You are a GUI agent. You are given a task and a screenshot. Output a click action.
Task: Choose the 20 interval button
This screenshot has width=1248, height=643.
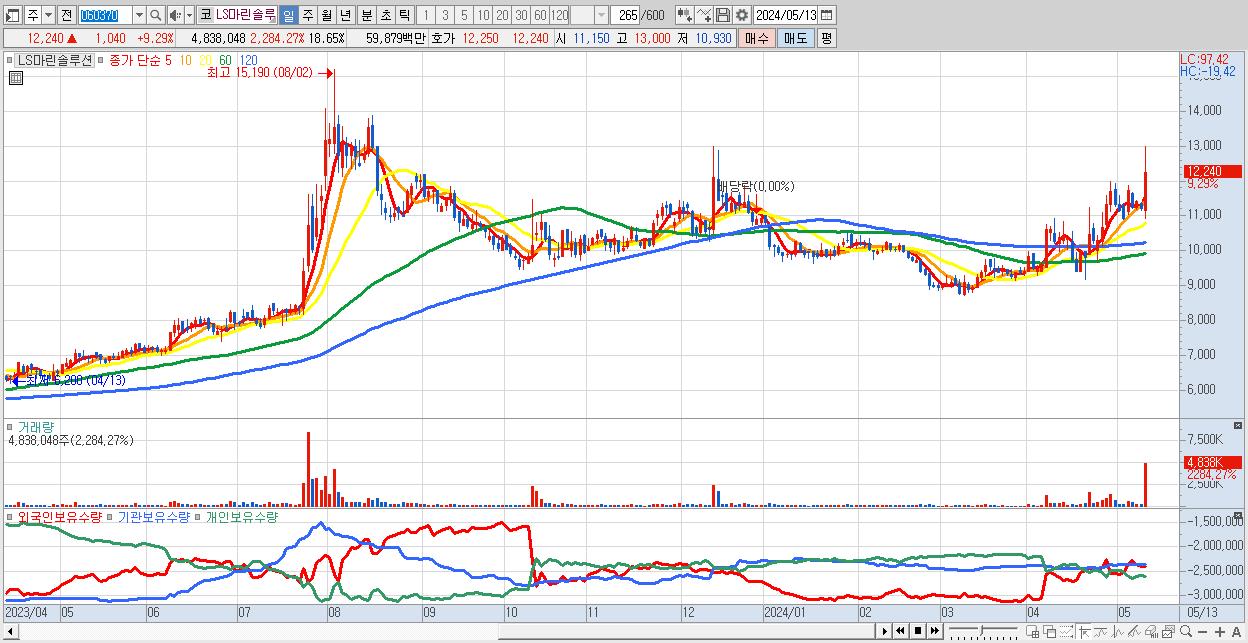coord(502,16)
